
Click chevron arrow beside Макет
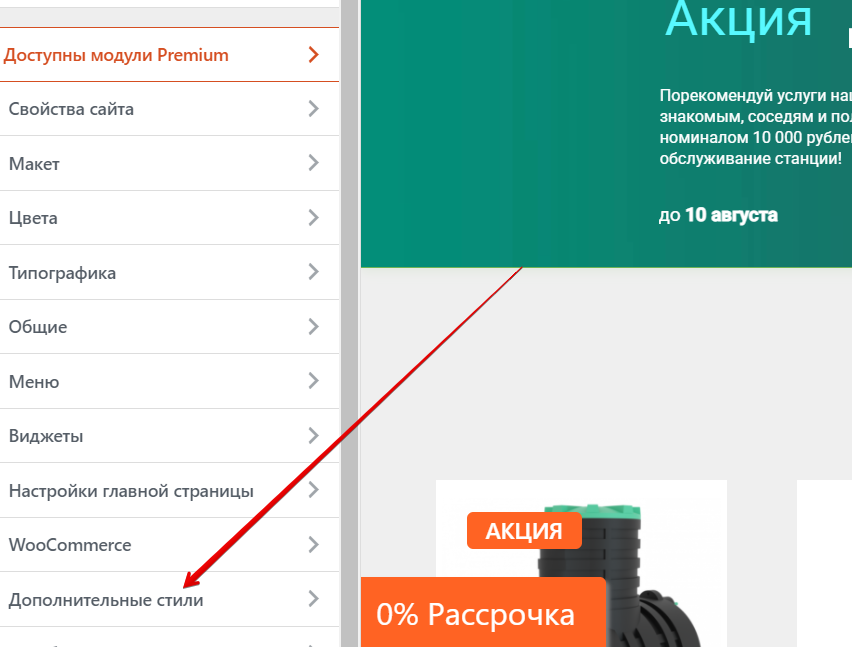tap(314, 163)
